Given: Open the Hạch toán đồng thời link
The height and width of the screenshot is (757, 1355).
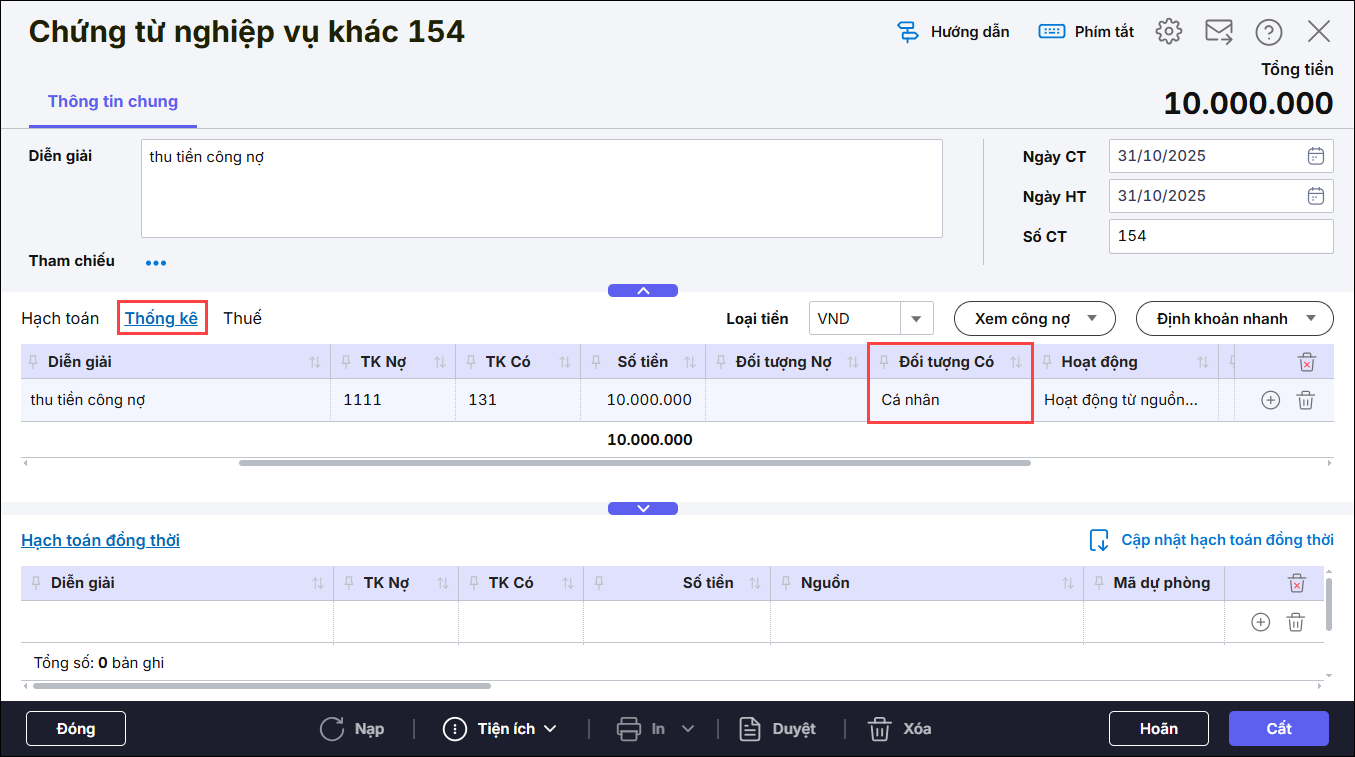Looking at the screenshot, I should coord(100,540).
